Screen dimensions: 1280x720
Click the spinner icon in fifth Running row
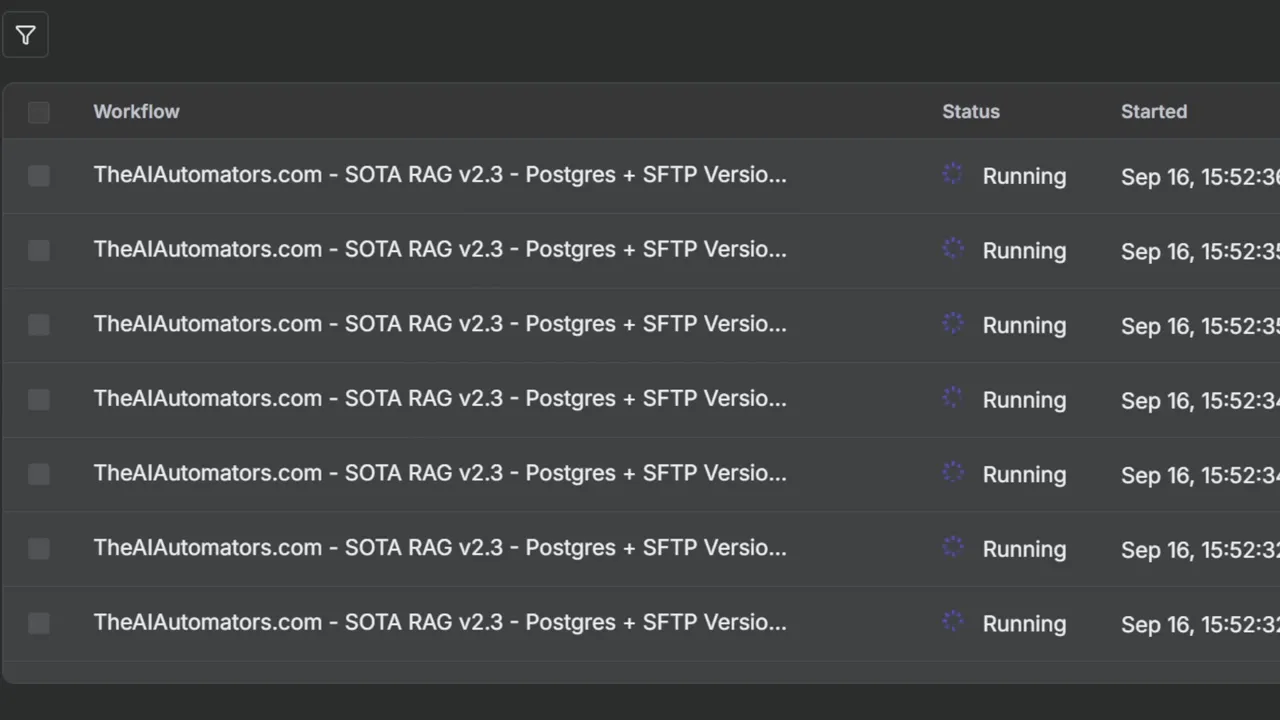tap(953, 472)
